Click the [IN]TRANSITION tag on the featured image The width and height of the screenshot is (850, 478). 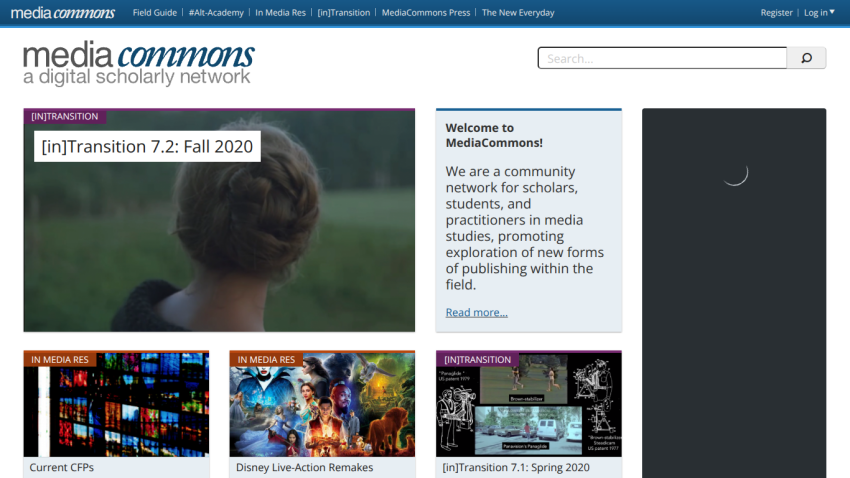65,117
